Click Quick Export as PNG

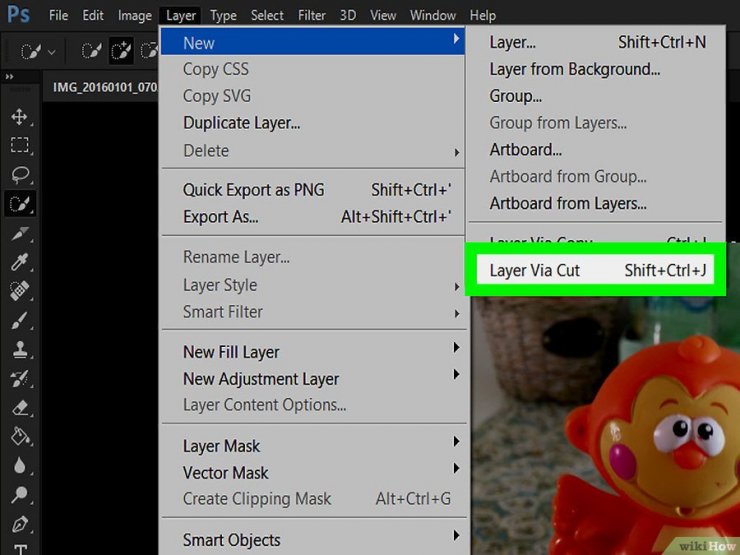click(253, 190)
